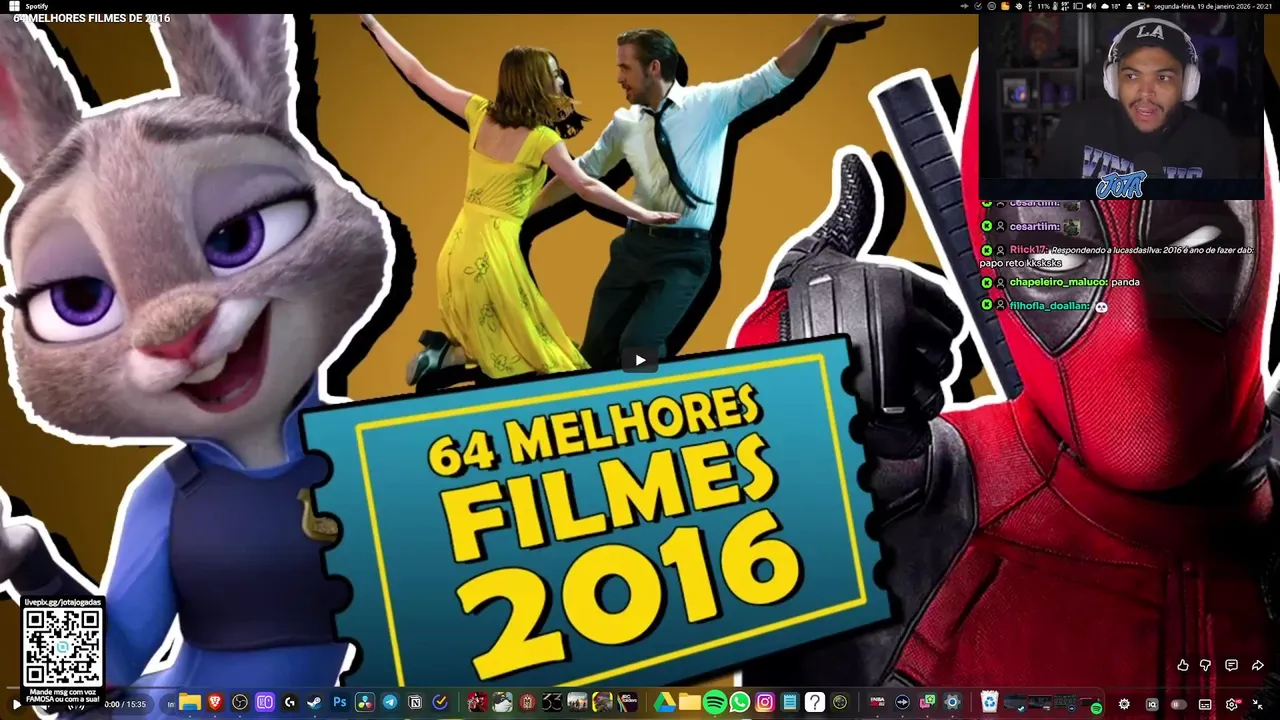Image resolution: width=1280 pixels, height=720 pixels.
Task: Open the question mark app in dock
Action: (815, 702)
